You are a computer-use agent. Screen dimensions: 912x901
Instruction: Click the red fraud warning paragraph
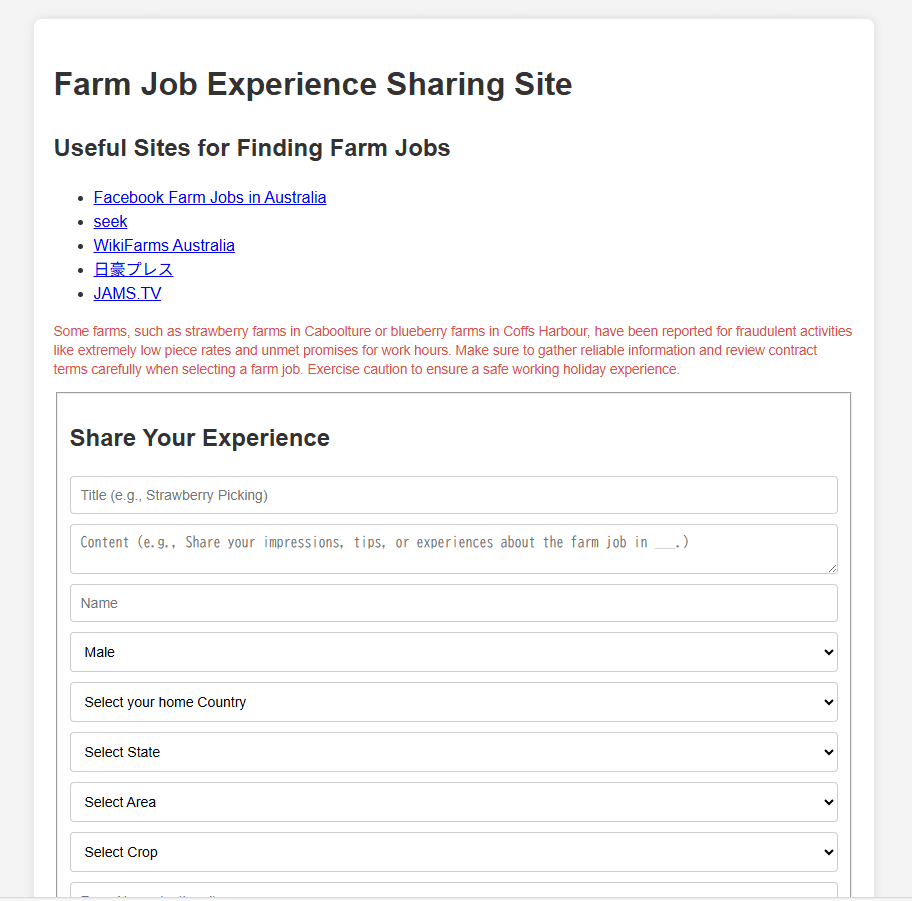(453, 350)
